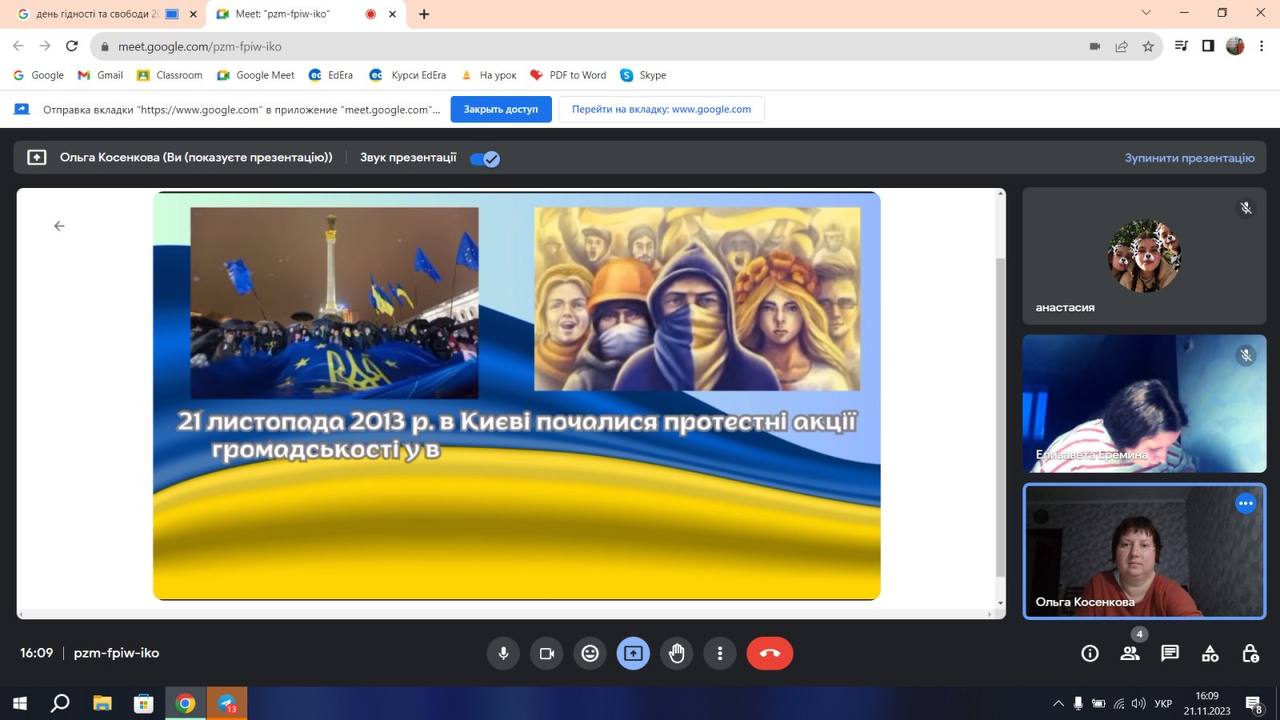Expand Chrome tab search chevron
This screenshot has width=1280, height=720.
pyautogui.click(x=1146, y=13)
